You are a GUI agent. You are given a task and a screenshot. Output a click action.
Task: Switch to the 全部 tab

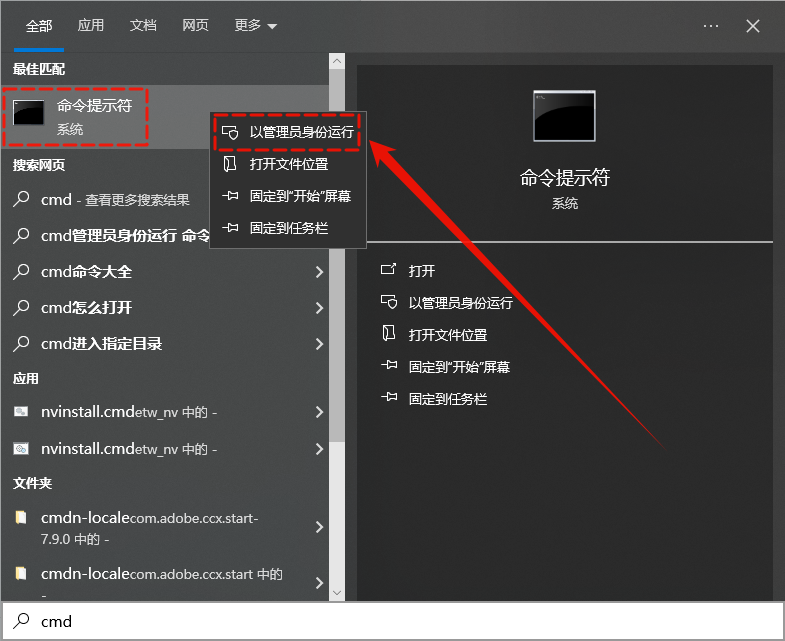coord(39,26)
